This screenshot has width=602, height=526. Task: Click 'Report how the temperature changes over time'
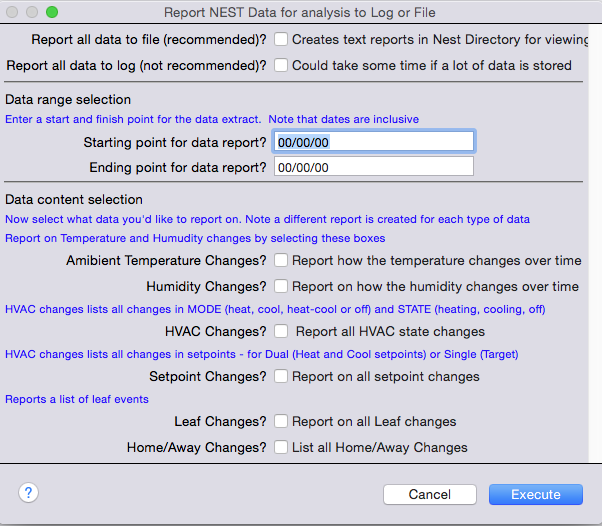pyautogui.click(x=437, y=261)
